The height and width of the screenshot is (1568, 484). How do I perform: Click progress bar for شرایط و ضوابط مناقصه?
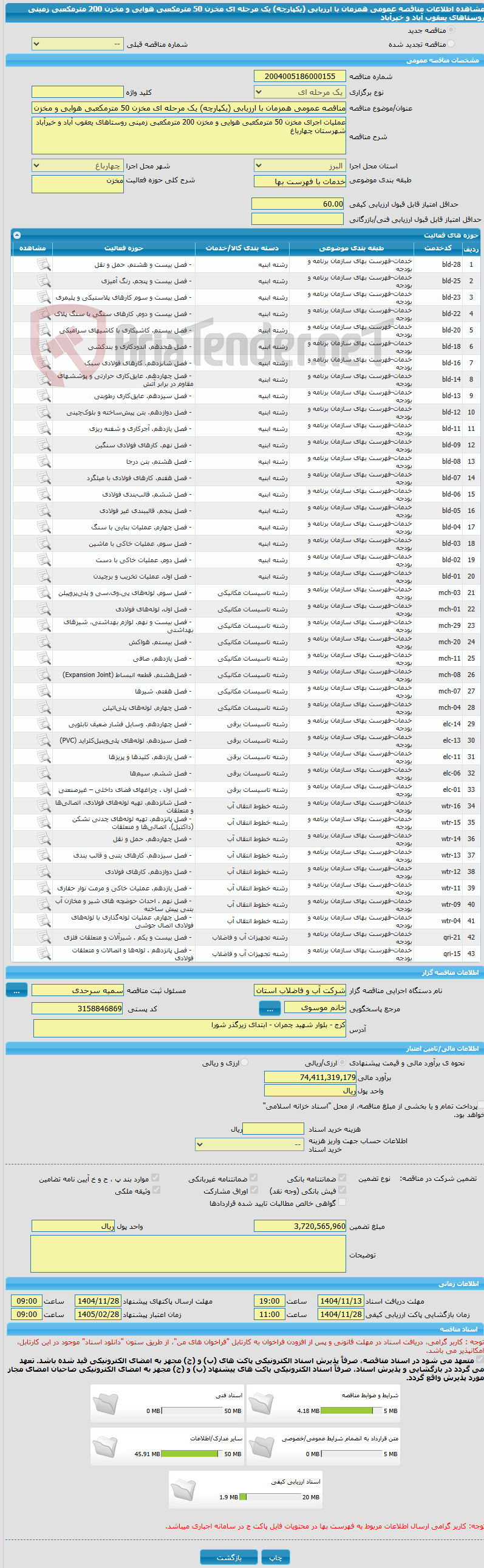351,1411
